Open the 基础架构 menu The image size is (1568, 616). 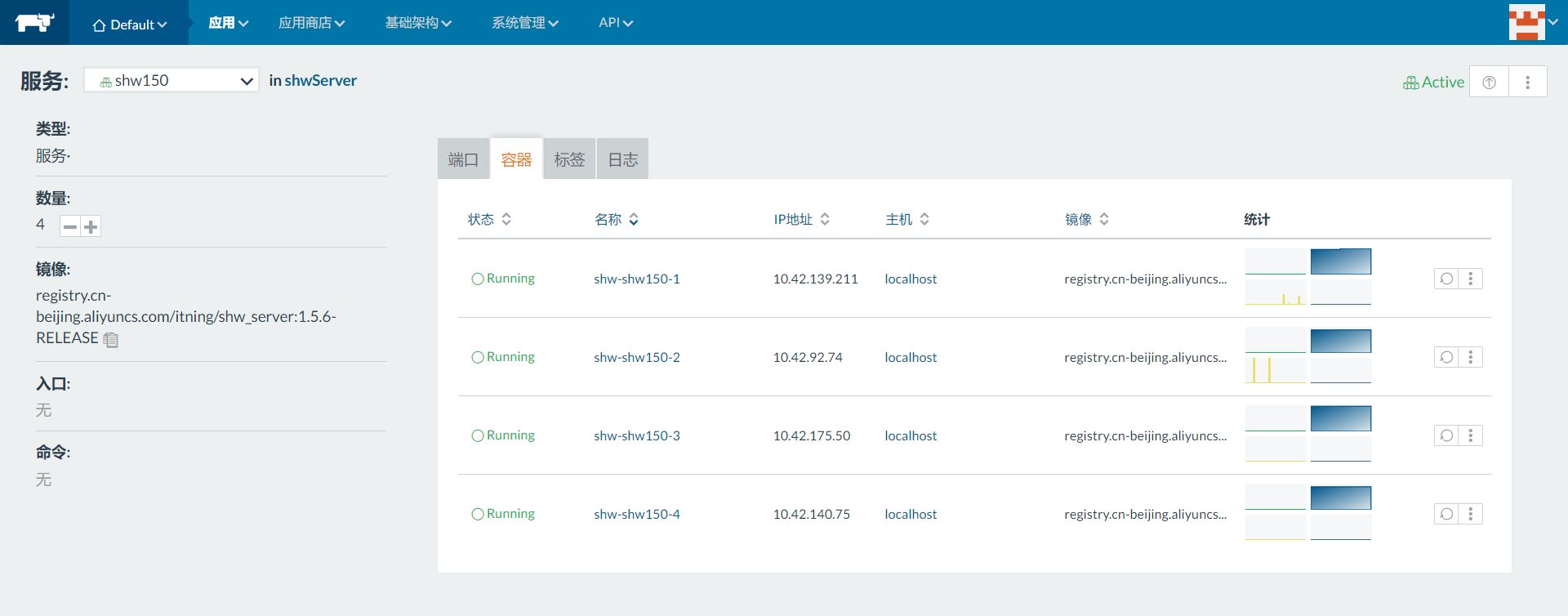pyautogui.click(x=418, y=23)
